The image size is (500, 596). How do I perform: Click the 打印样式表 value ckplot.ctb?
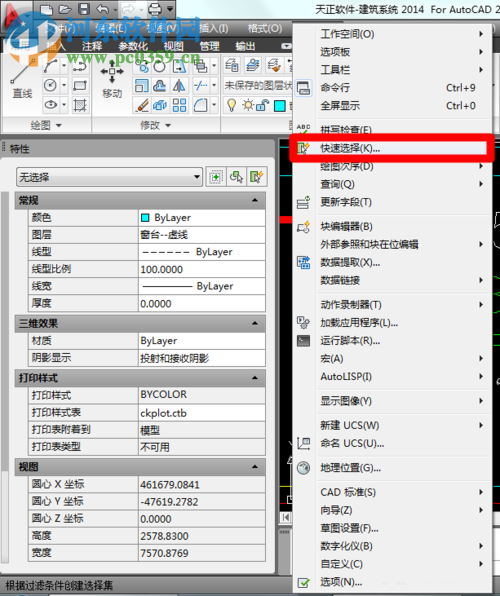click(x=202, y=413)
